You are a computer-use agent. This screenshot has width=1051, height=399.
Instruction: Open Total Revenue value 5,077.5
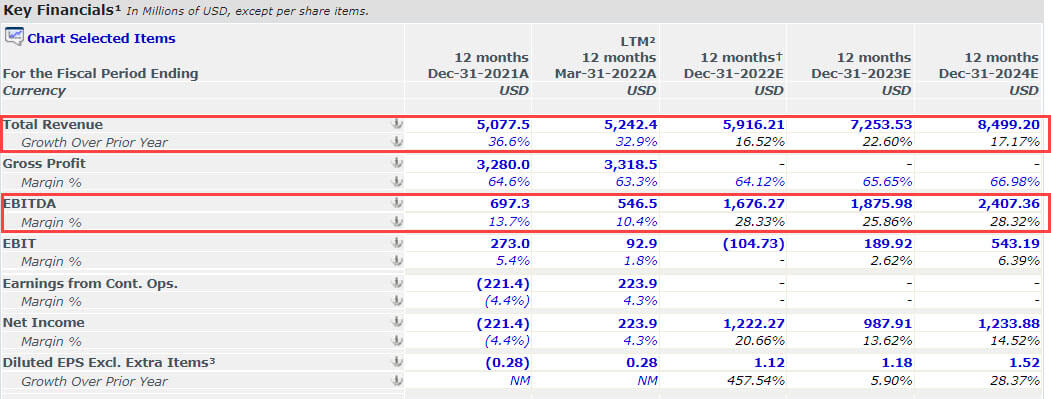pos(503,125)
